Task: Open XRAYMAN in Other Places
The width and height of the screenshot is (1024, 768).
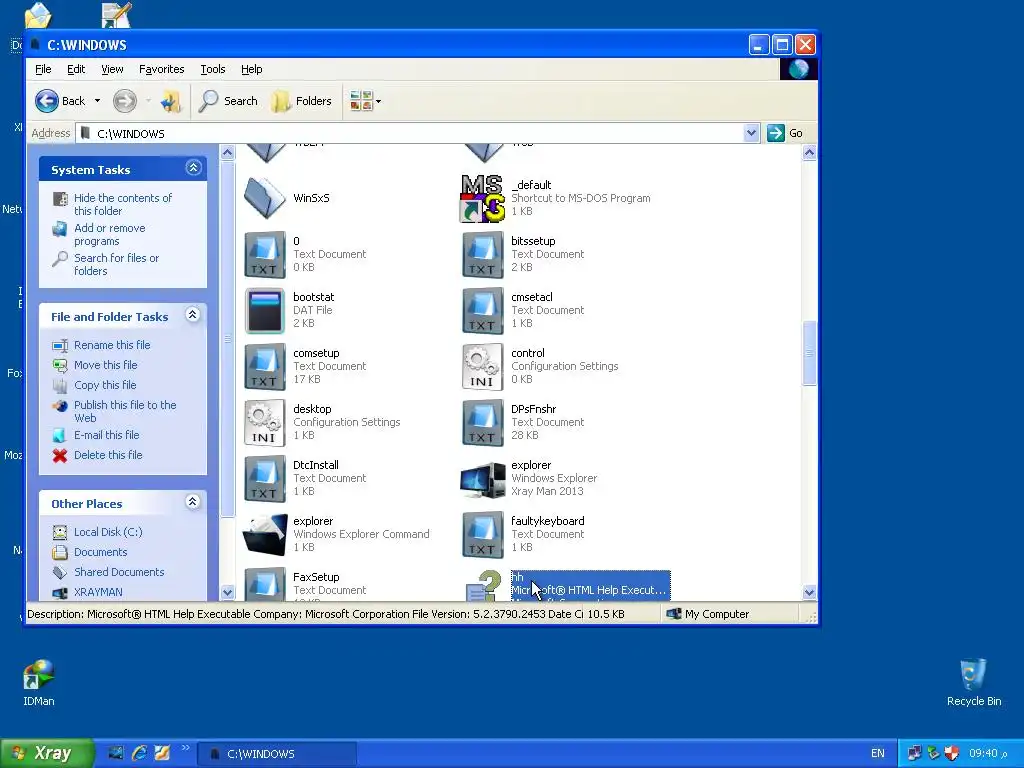Action: click(x=98, y=592)
